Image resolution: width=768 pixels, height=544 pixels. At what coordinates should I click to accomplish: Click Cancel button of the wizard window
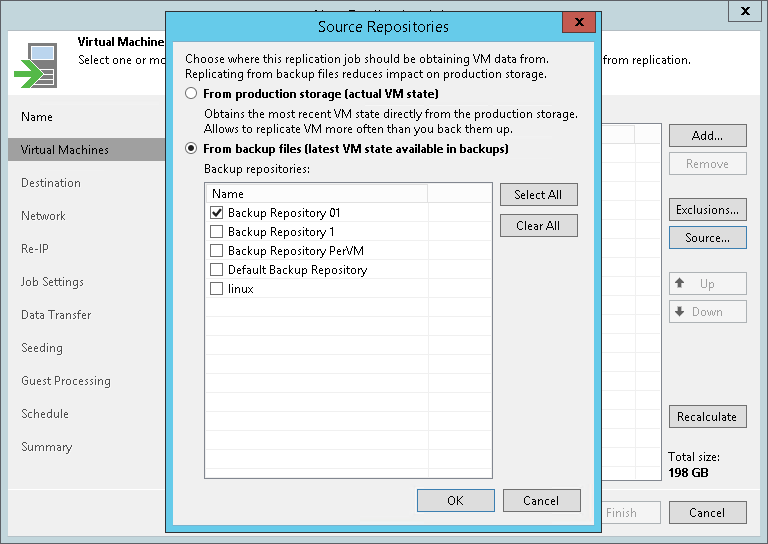tap(708, 513)
